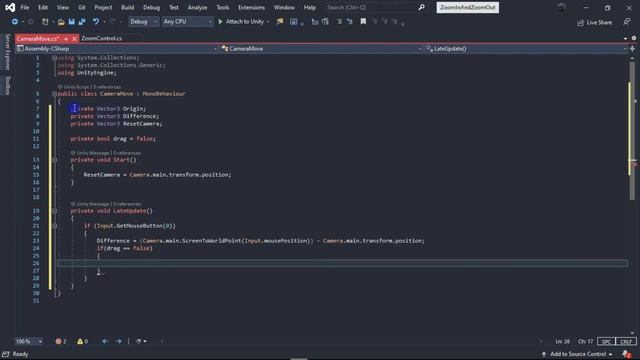Click the open file folder icon
640x360 pixels.
point(61,21)
